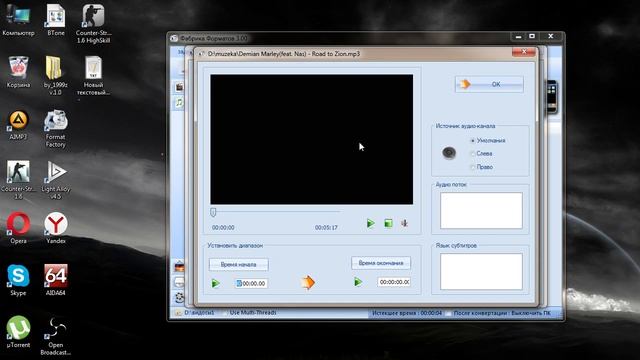
Task: Stop the preview playback
Action: click(x=388, y=223)
